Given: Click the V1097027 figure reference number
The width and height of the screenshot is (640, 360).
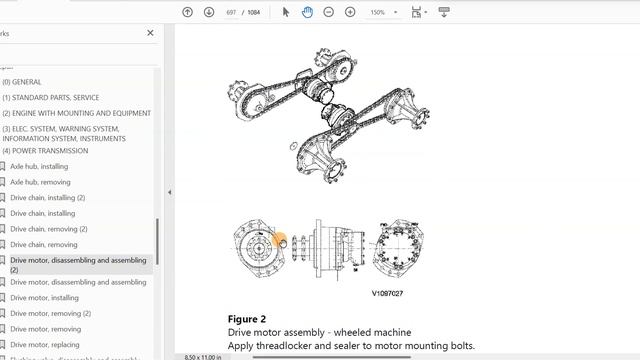Looking at the screenshot, I should (x=387, y=293).
